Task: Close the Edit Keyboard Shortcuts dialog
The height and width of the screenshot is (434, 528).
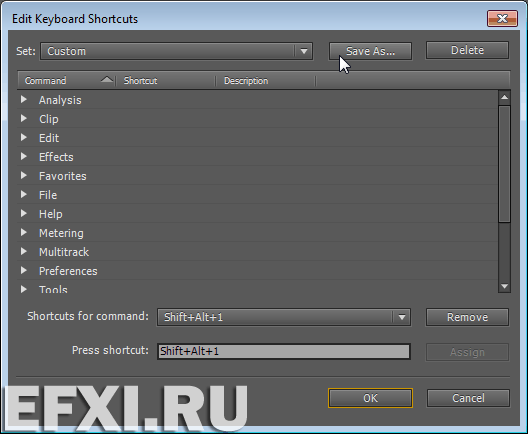Action: (502, 18)
